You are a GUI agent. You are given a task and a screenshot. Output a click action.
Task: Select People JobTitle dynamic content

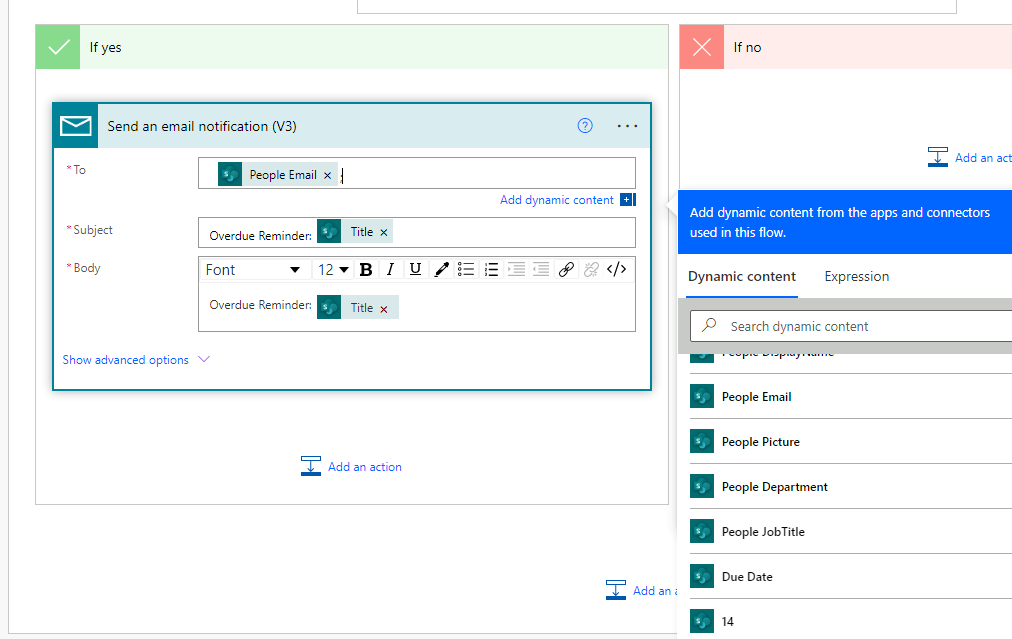[x=851, y=532]
